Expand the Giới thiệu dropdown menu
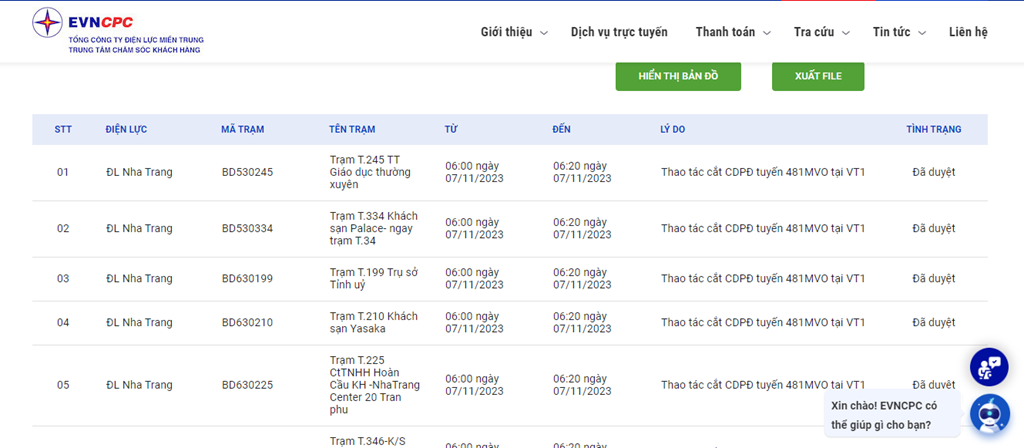 [x=514, y=32]
